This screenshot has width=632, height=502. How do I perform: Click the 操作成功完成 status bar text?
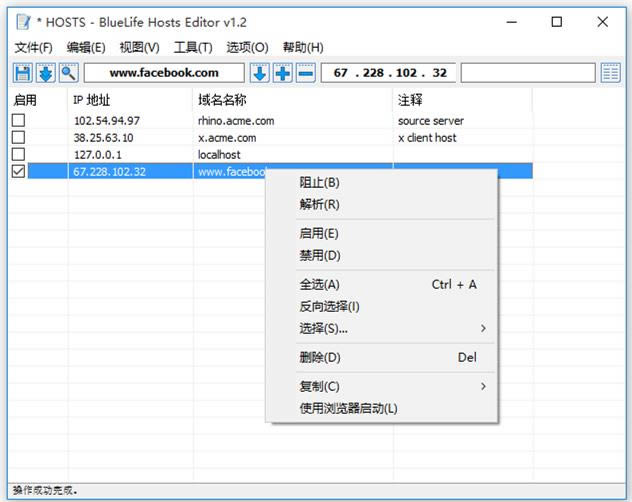coord(45,490)
